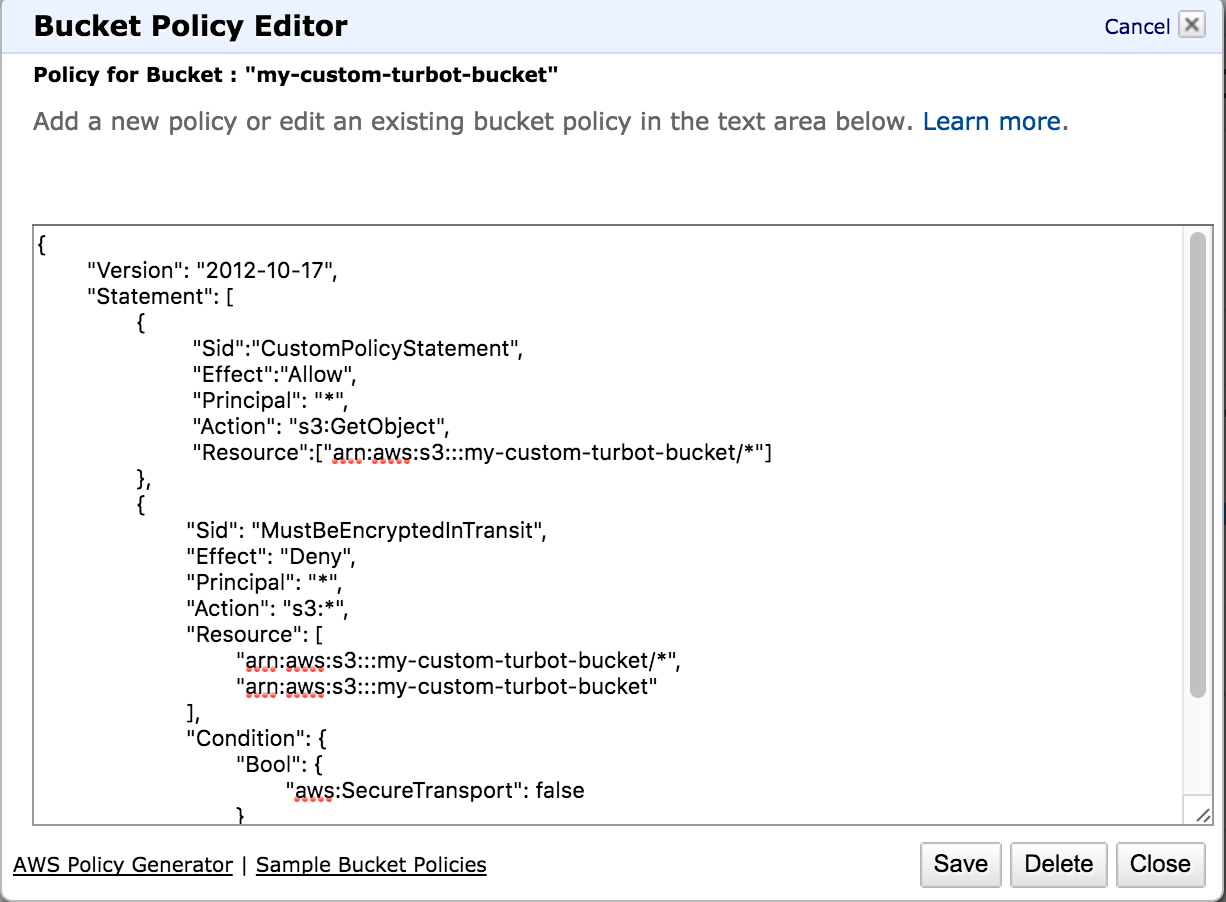Open the Learn more link
This screenshot has height=902, width=1226.
[x=991, y=122]
